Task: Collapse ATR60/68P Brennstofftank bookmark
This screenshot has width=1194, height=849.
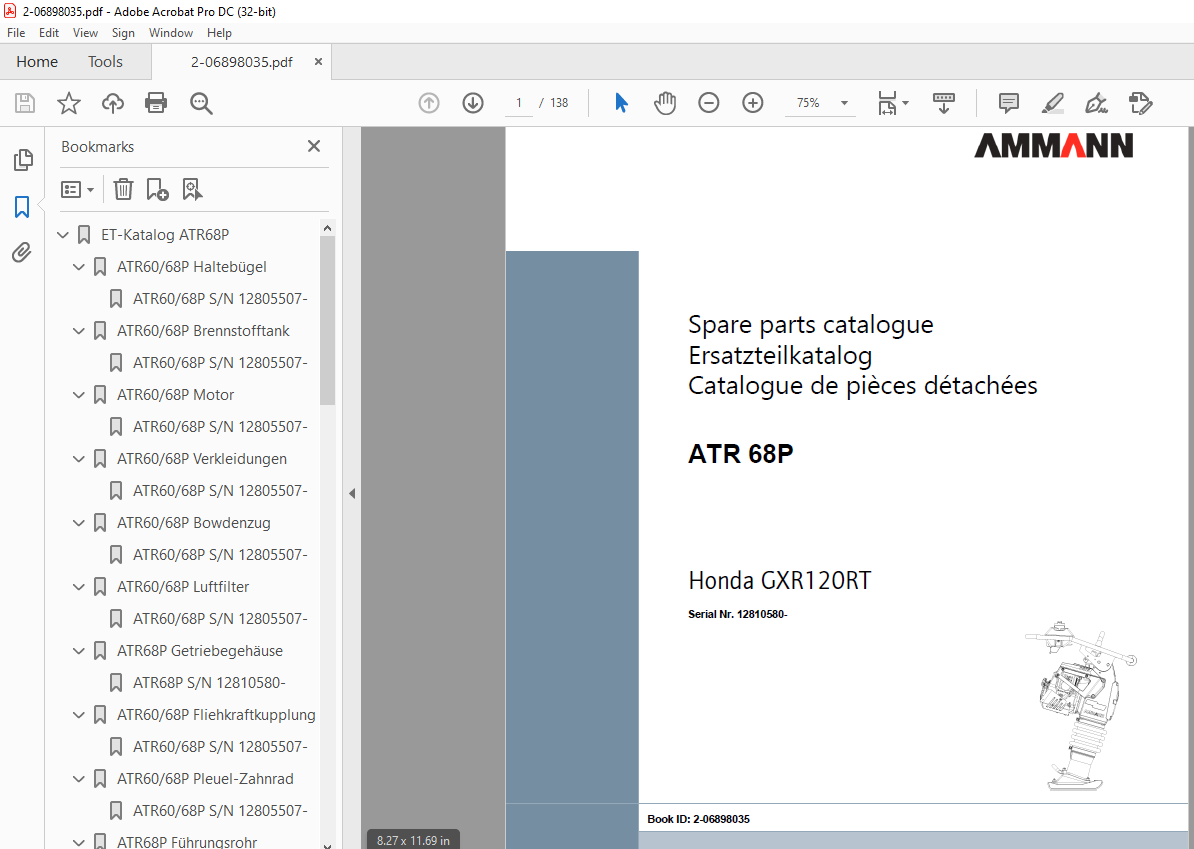Action: pos(78,330)
